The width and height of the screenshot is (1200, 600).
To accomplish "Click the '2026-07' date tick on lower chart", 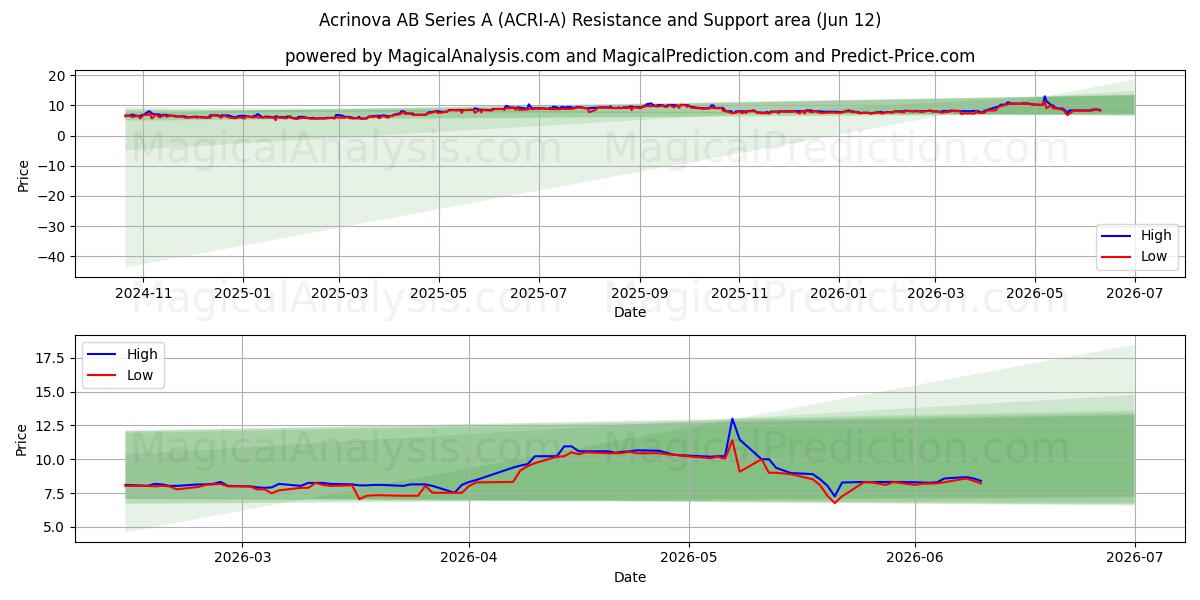I will 1135,558.
